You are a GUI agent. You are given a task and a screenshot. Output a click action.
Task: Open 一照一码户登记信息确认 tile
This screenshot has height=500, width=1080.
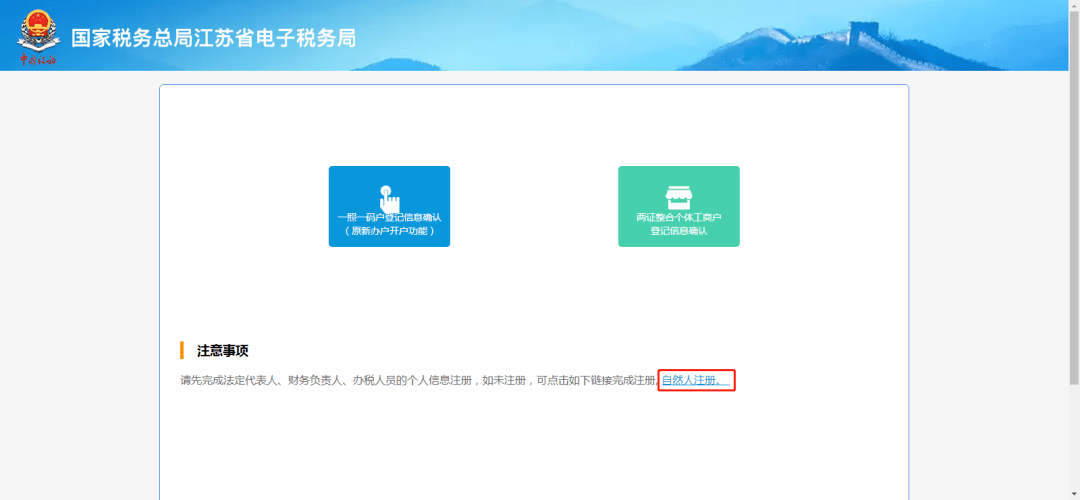[389, 206]
